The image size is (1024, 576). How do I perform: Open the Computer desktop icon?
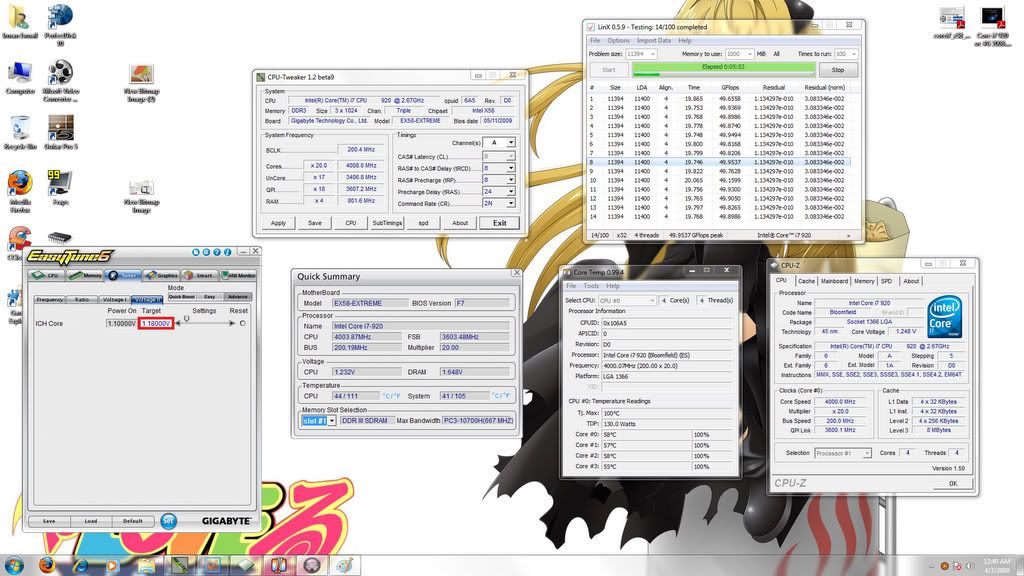click(x=19, y=74)
